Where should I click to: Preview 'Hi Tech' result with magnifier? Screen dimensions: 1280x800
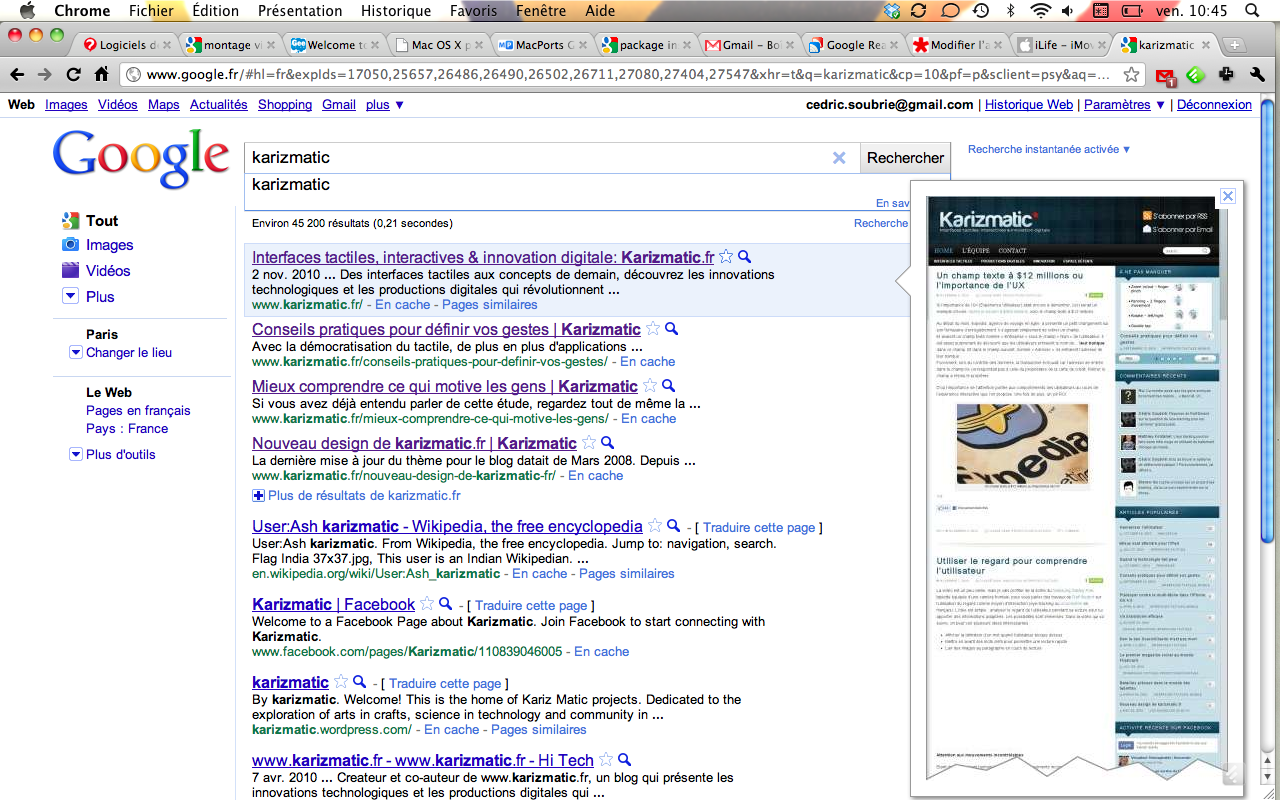tap(625, 760)
